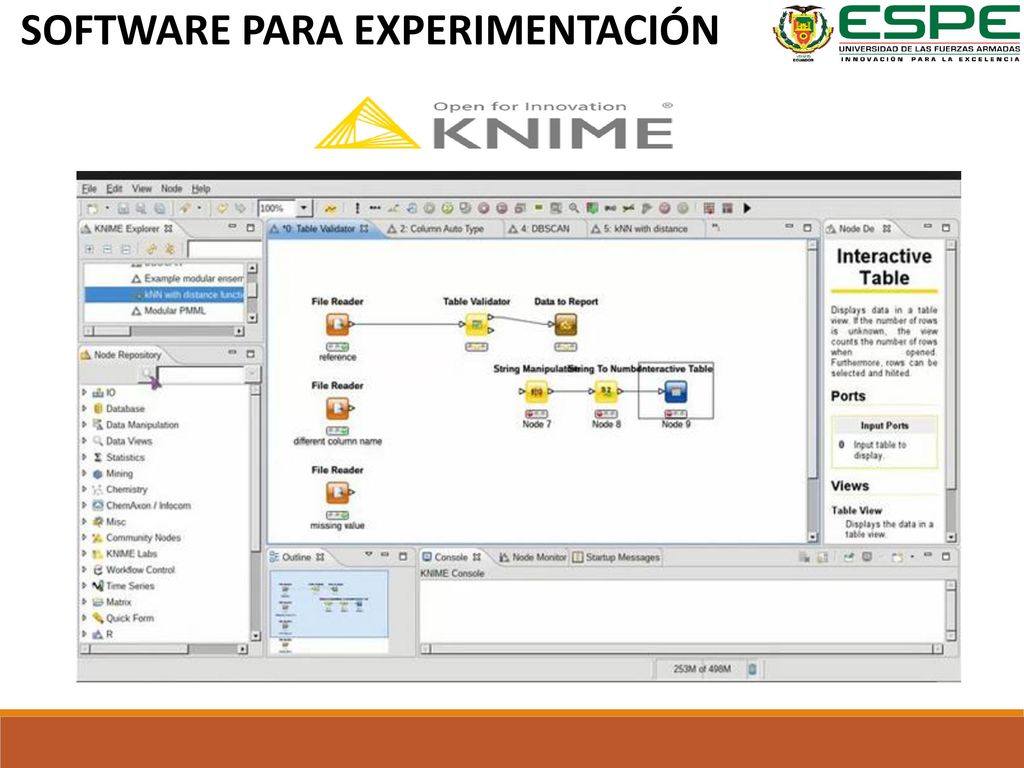Expand the Statistics category
This screenshot has width=1024, height=768.
click(84, 457)
